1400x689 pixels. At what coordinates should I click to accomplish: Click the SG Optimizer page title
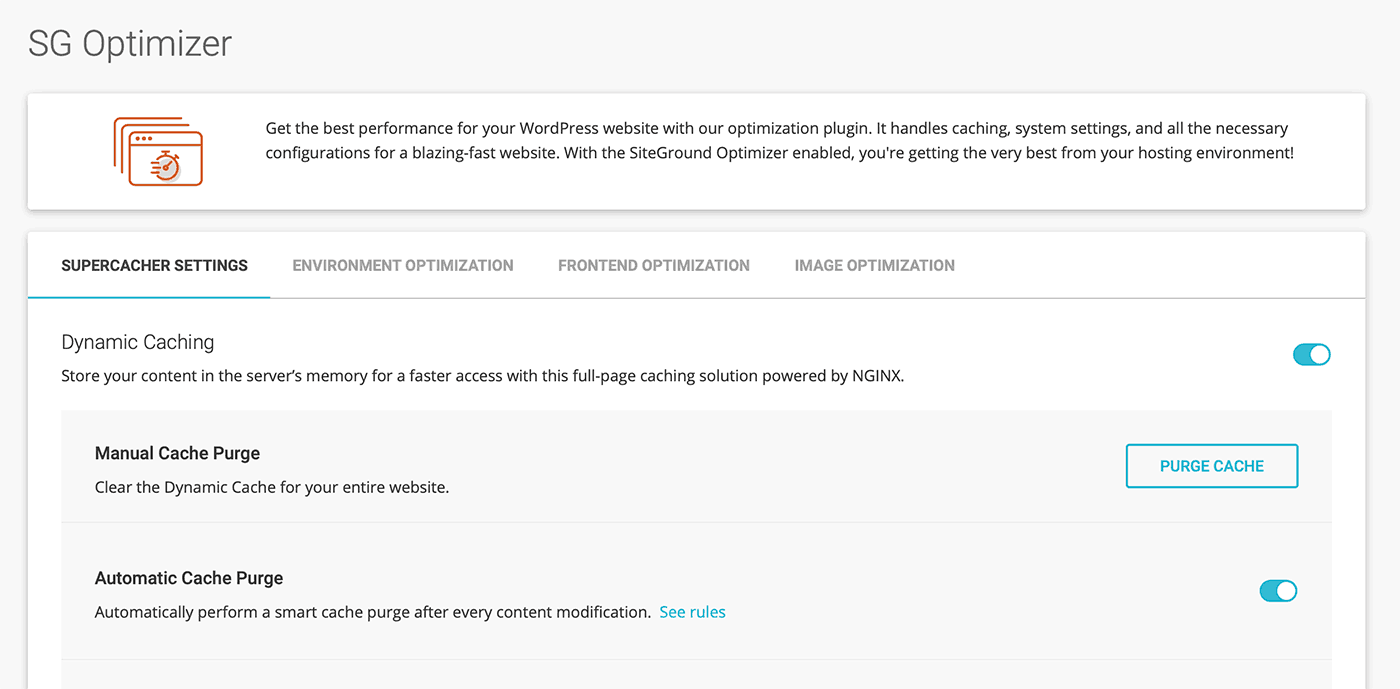click(130, 44)
